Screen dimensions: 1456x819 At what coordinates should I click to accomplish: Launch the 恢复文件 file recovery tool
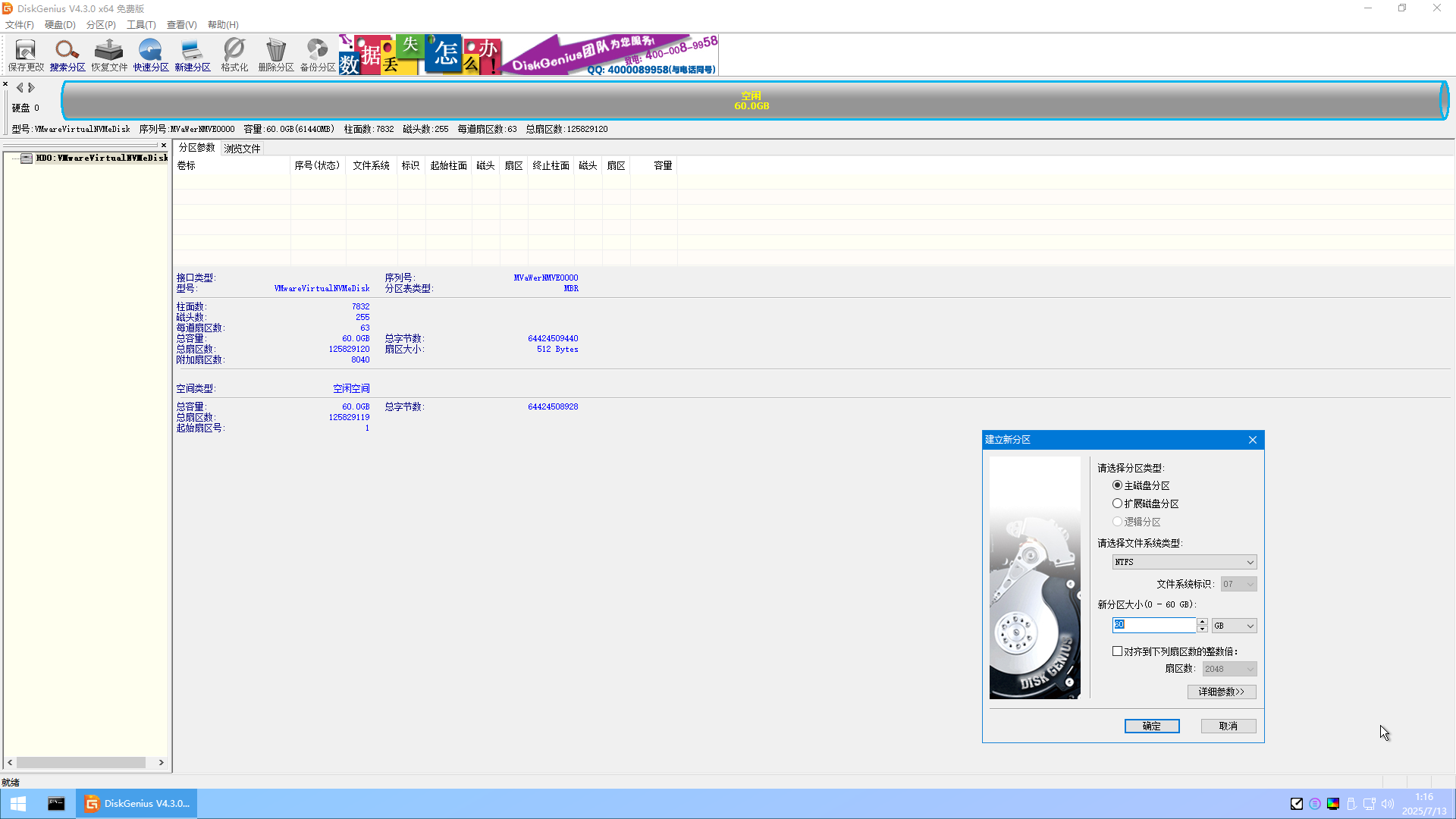coord(109,55)
